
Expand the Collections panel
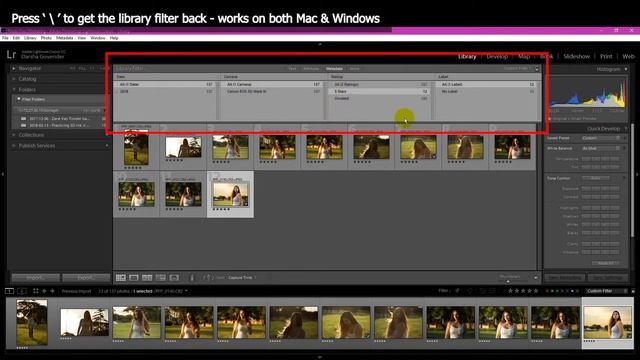coord(14,135)
